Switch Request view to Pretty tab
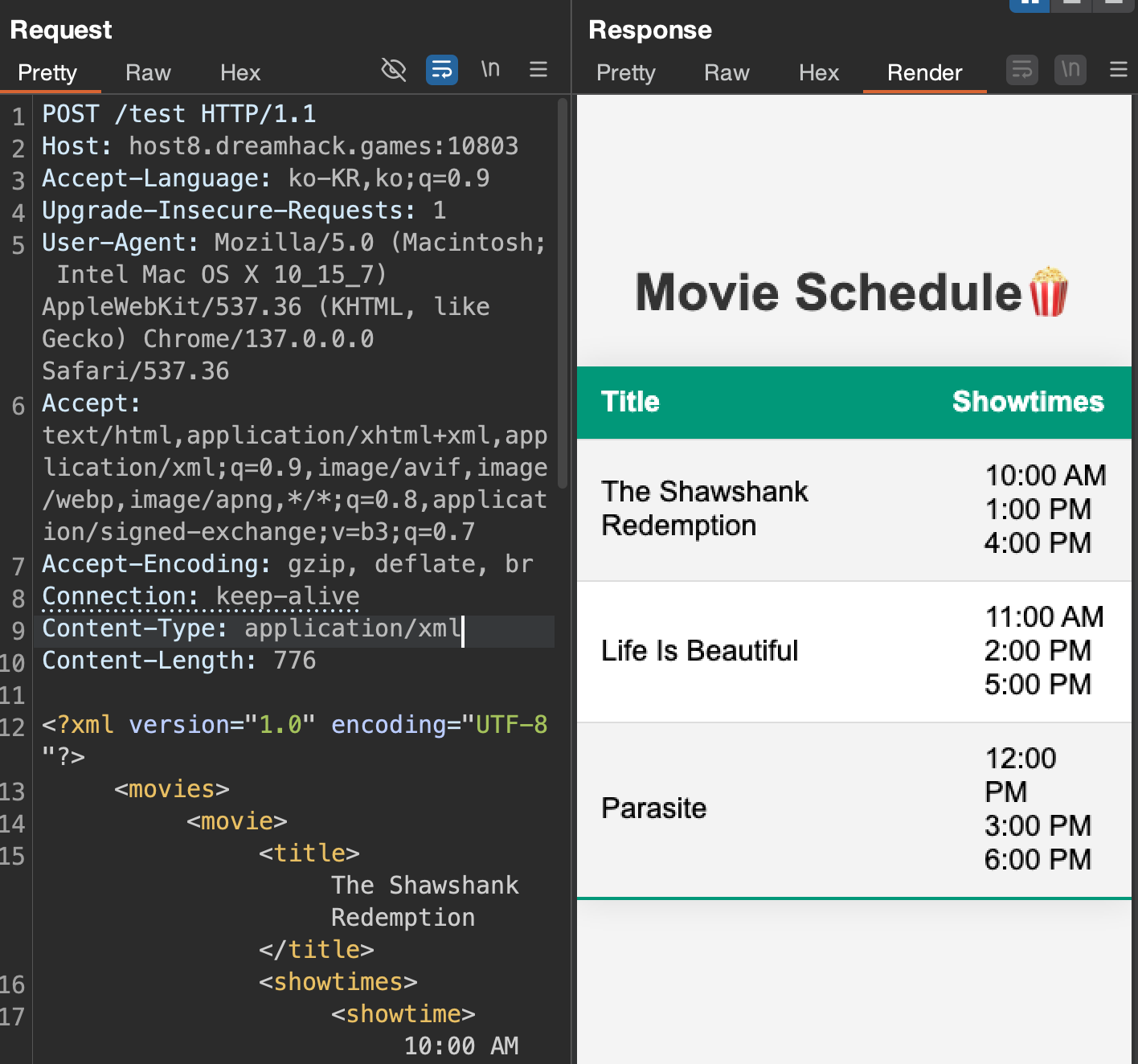The width and height of the screenshot is (1138, 1064). coord(47,73)
